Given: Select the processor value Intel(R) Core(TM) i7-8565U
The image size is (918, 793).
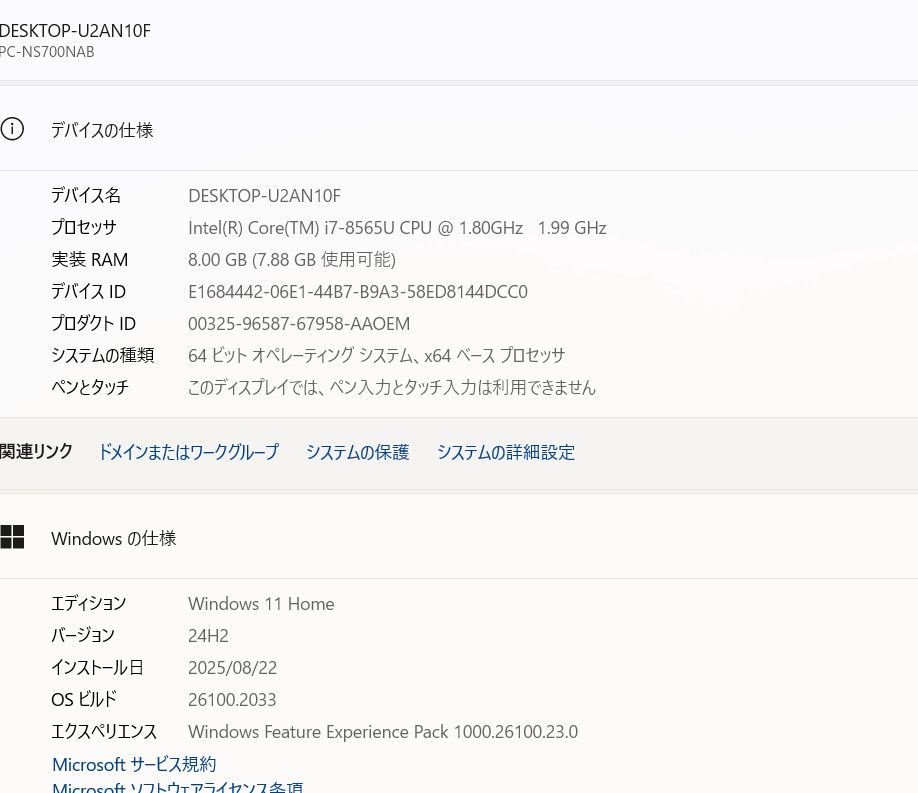Looking at the screenshot, I should click(x=397, y=228).
